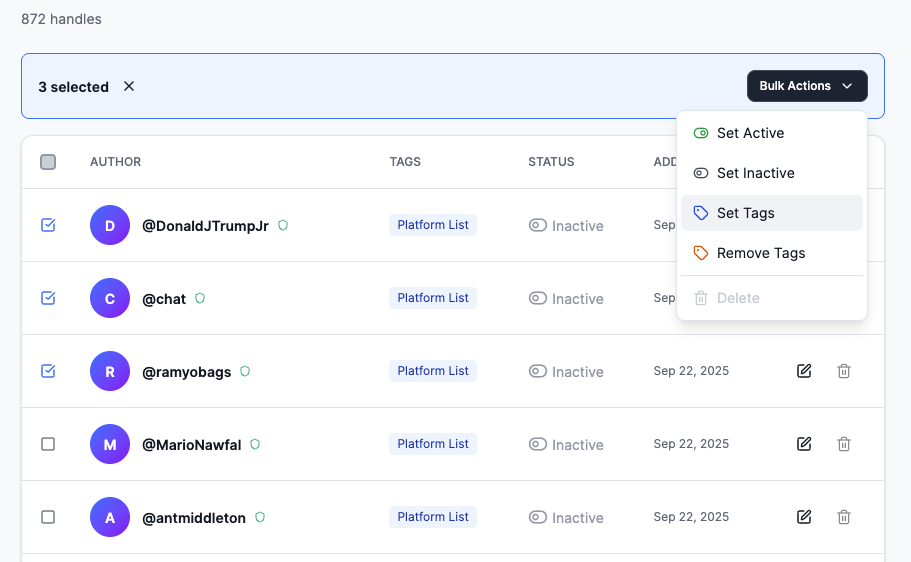Click the shield badge next to @ramyobags
911x562 pixels.
pos(245,371)
